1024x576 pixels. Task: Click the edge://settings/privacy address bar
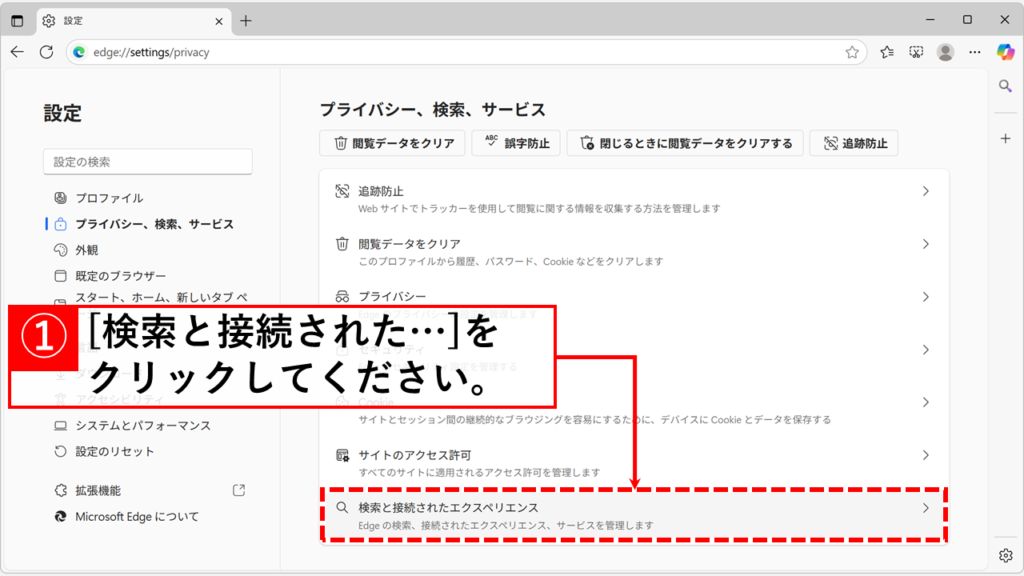point(466,52)
